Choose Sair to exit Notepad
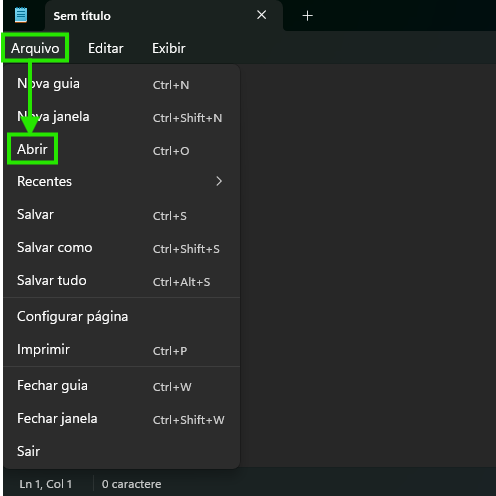The image size is (496, 496). click(x=122, y=451)
